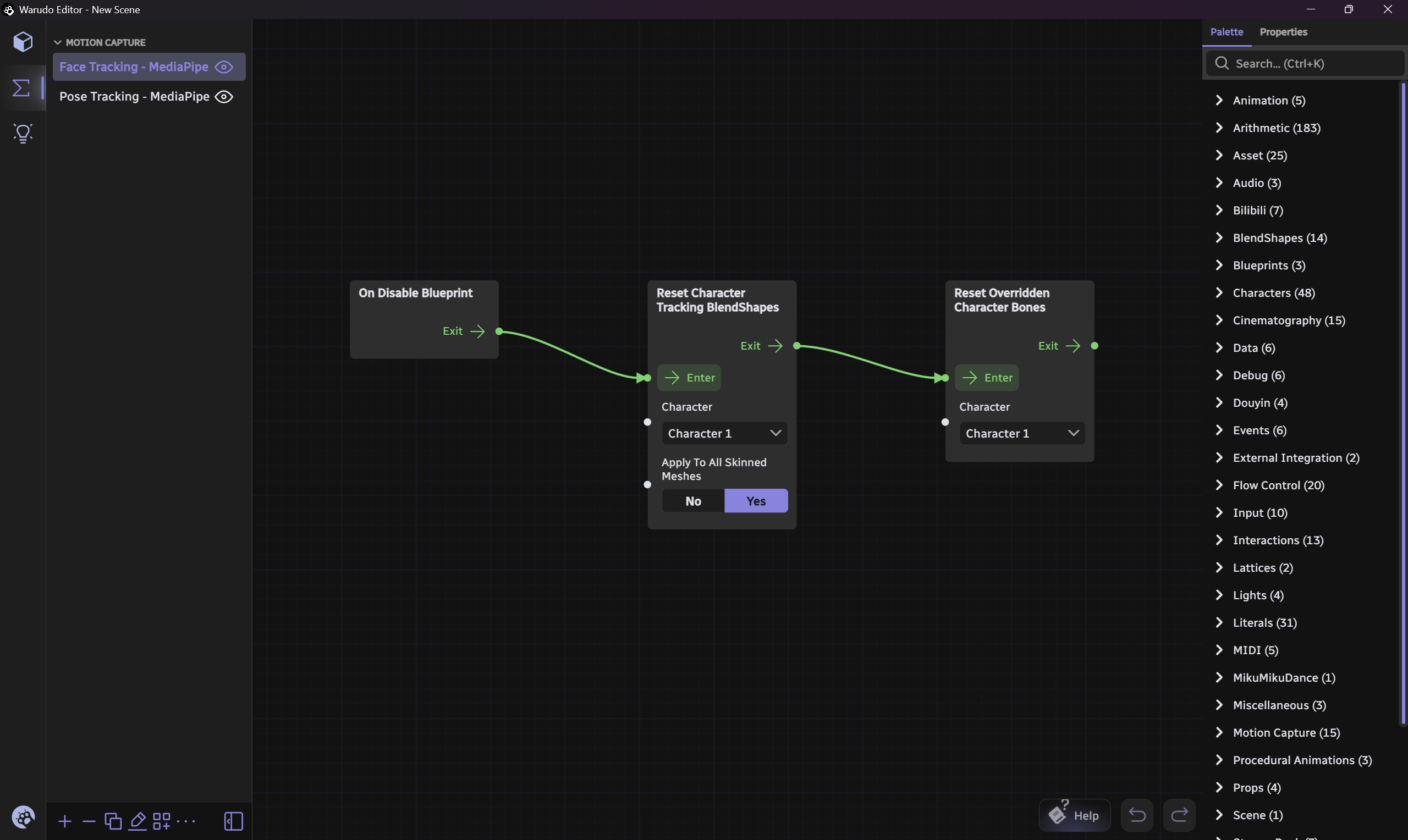The height and width of the screenshot is (840, 1408).
Task: Switch to the Palette tab
Action: pyautogui.click(x=1226, y=32)
